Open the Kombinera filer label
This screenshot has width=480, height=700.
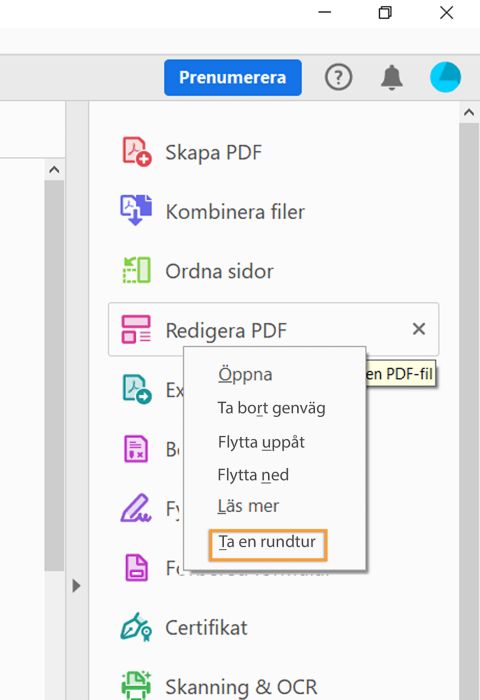pyautogui.click(x=235, y=212)
